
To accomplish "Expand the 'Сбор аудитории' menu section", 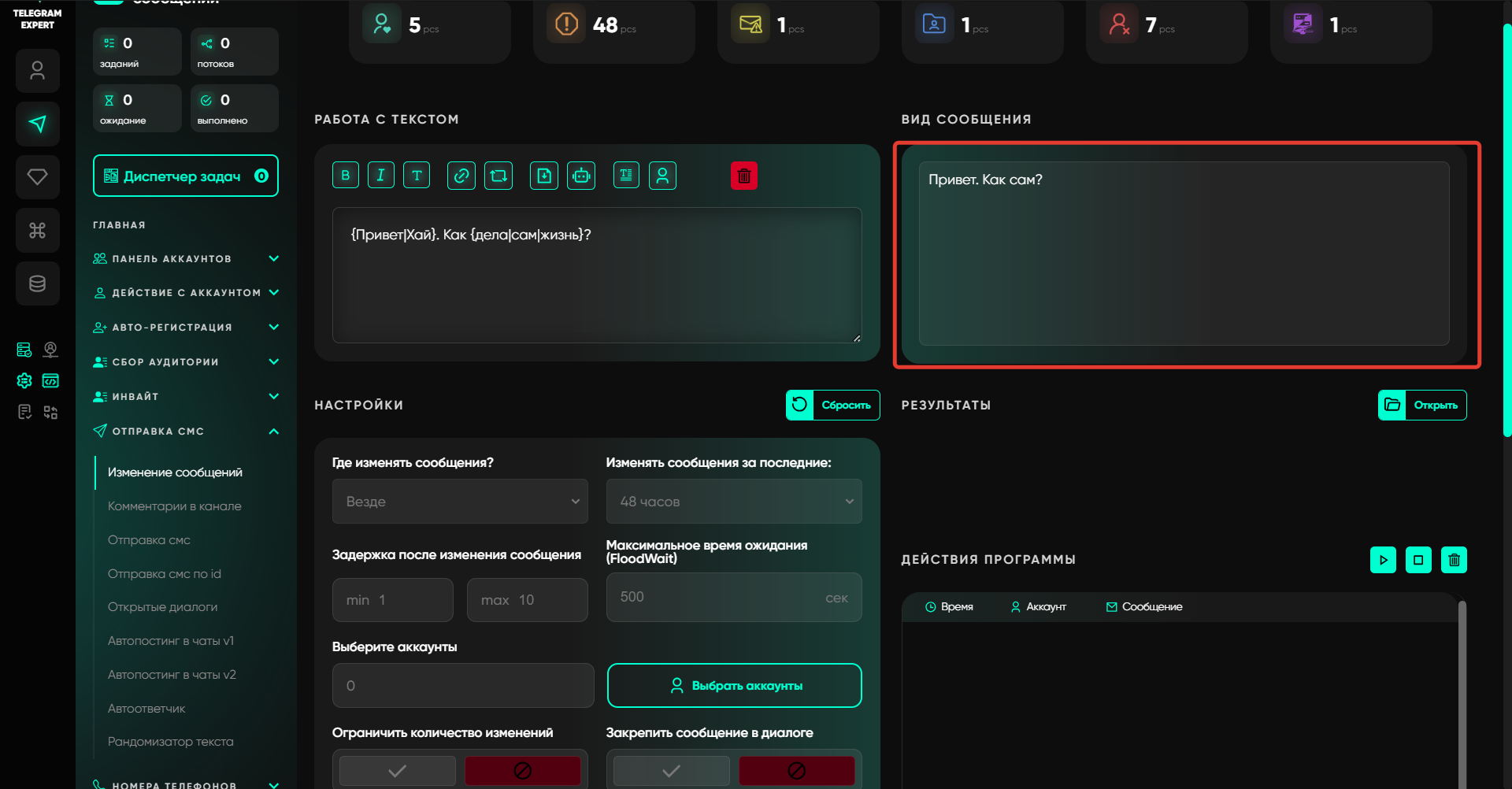I will pos(186,362).
